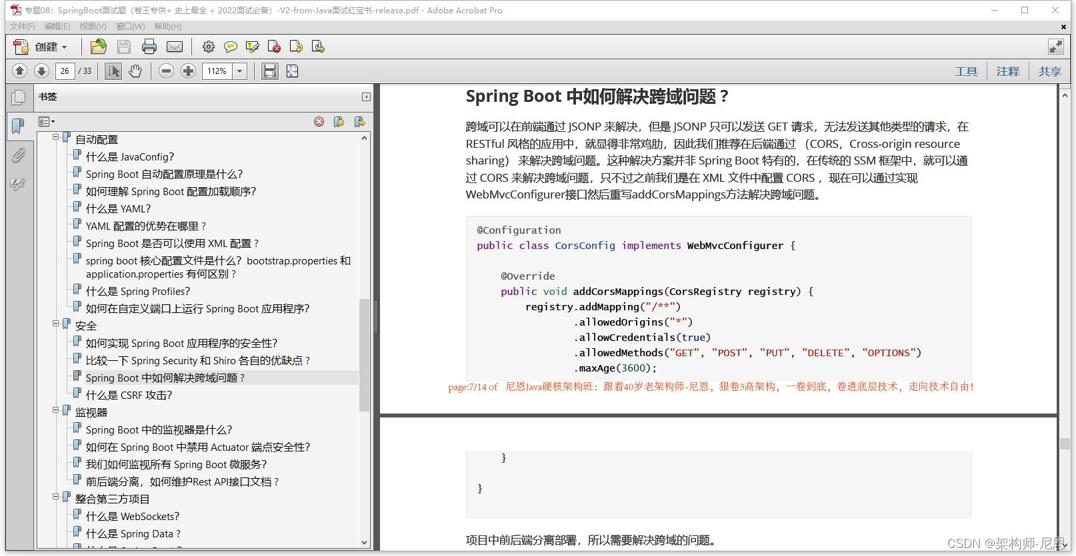1076x556 pixels.
Task: Add a sticky note comment bubble
Action: (x=231, y=47)
